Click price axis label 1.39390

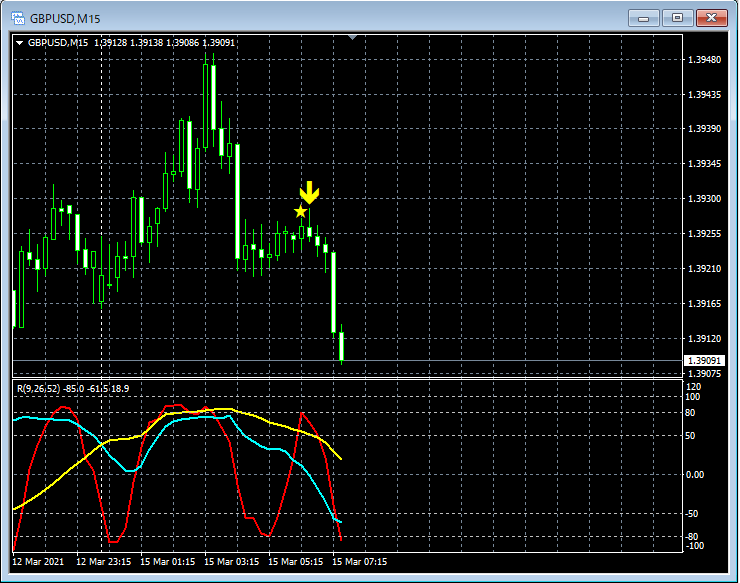(x=704, y=128)
